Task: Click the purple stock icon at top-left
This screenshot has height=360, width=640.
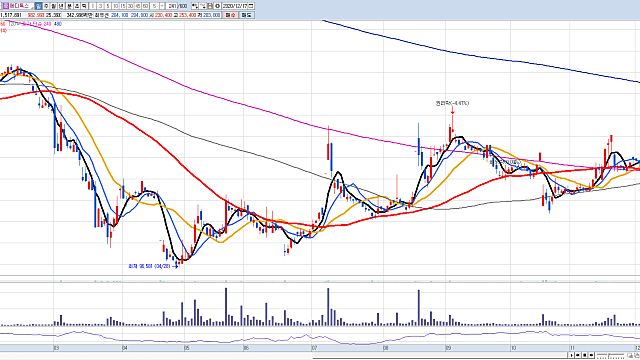Action: (6, 6)
